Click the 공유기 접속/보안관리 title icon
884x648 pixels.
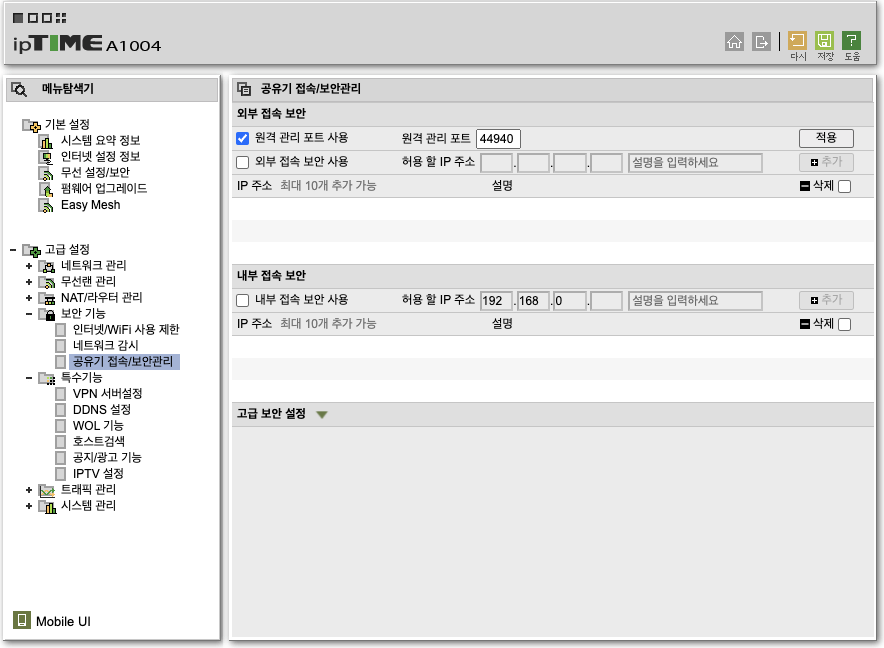244,89
